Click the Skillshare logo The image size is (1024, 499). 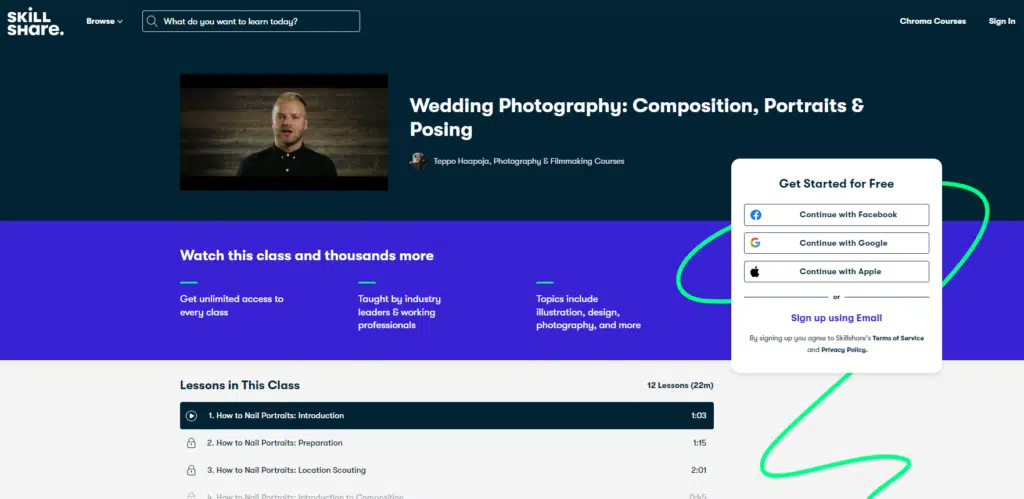pyautogui.click(x=35, y=22)
